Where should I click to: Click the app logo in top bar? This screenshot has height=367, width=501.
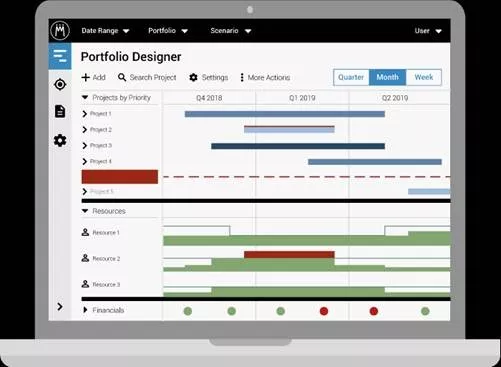(60, 31)
